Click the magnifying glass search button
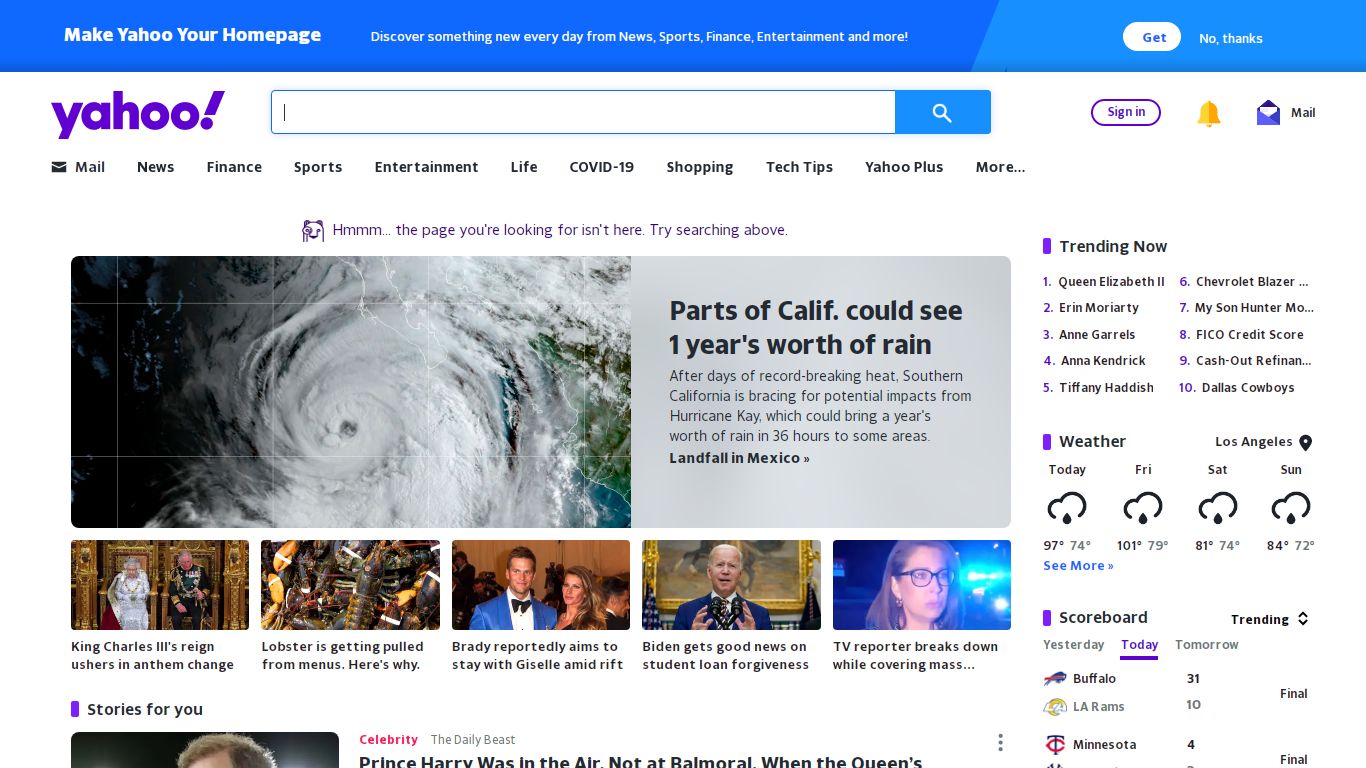The height and width of the screenshot is (768, 1366). point(942,112)
